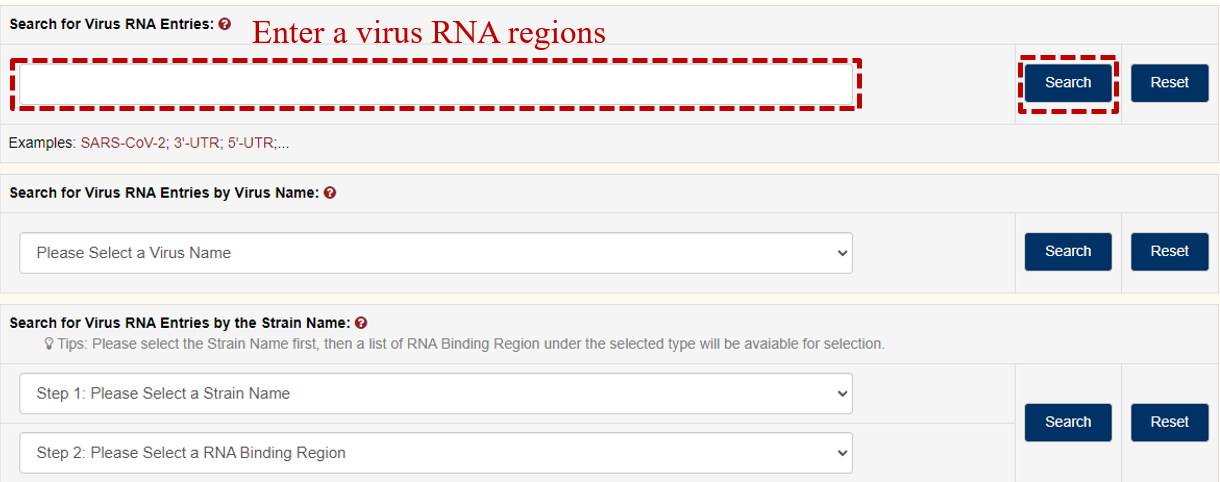This screenshot has width=1220, height=482.
Task: Click help icon next to by the Strain Name heading
Action: [x=361, y=323]
